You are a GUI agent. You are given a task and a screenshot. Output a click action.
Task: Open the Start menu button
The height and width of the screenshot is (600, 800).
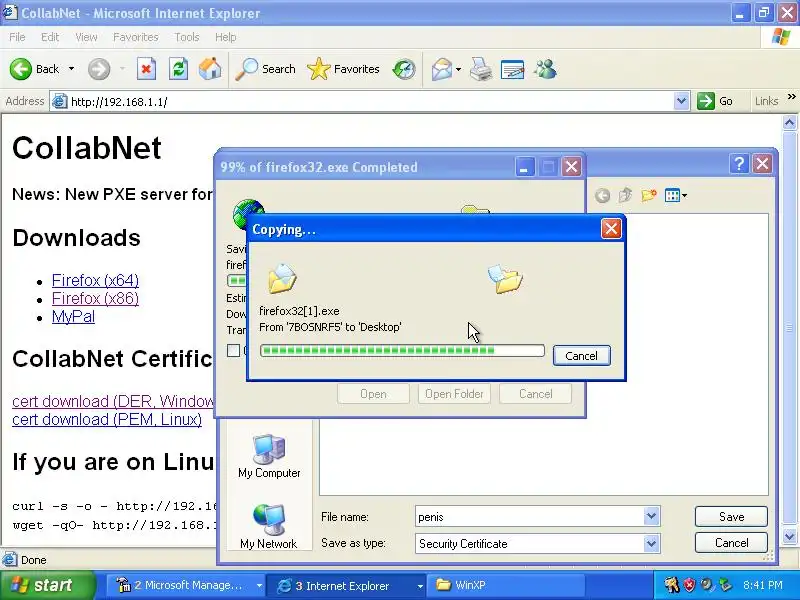click(x=47, y=585)
